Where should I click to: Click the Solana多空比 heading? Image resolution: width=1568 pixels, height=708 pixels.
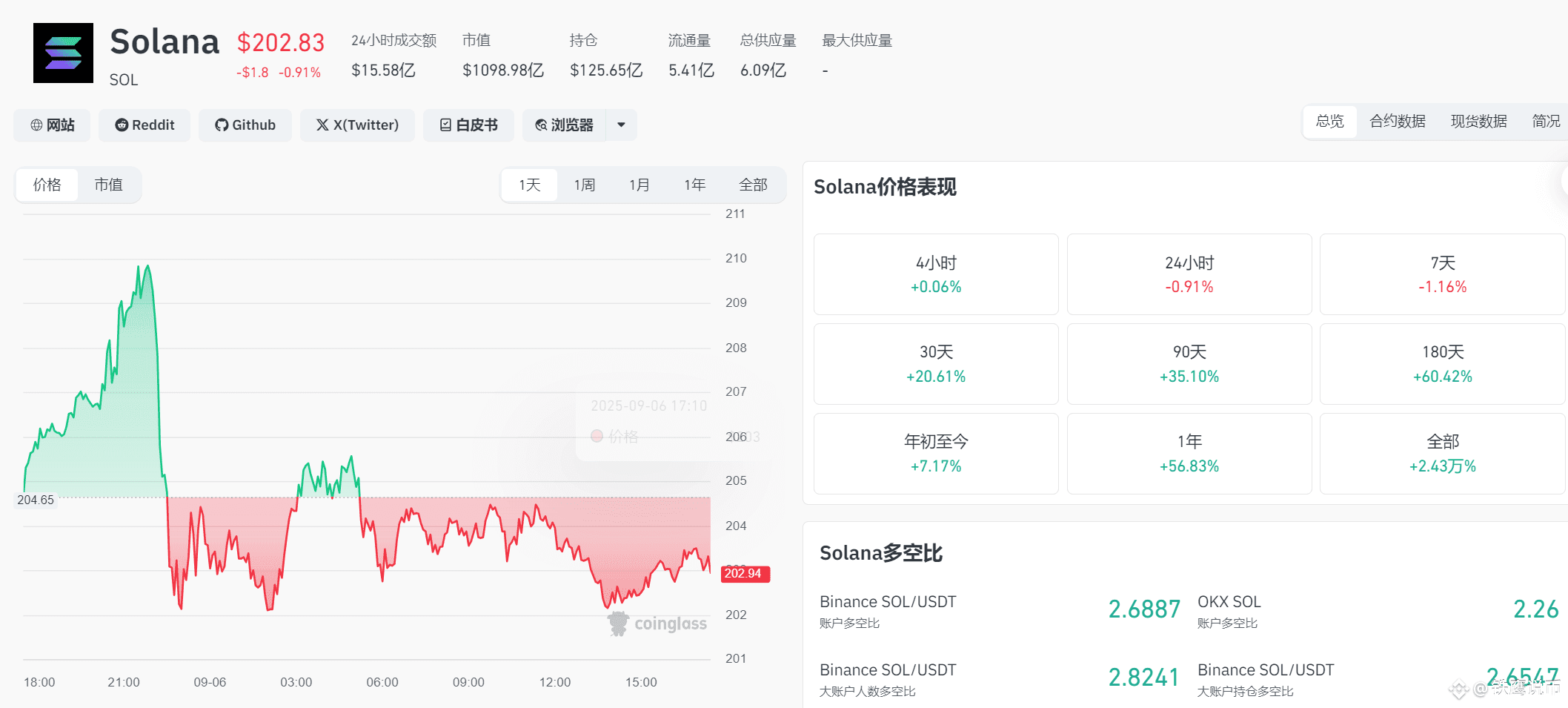point(881,553)
